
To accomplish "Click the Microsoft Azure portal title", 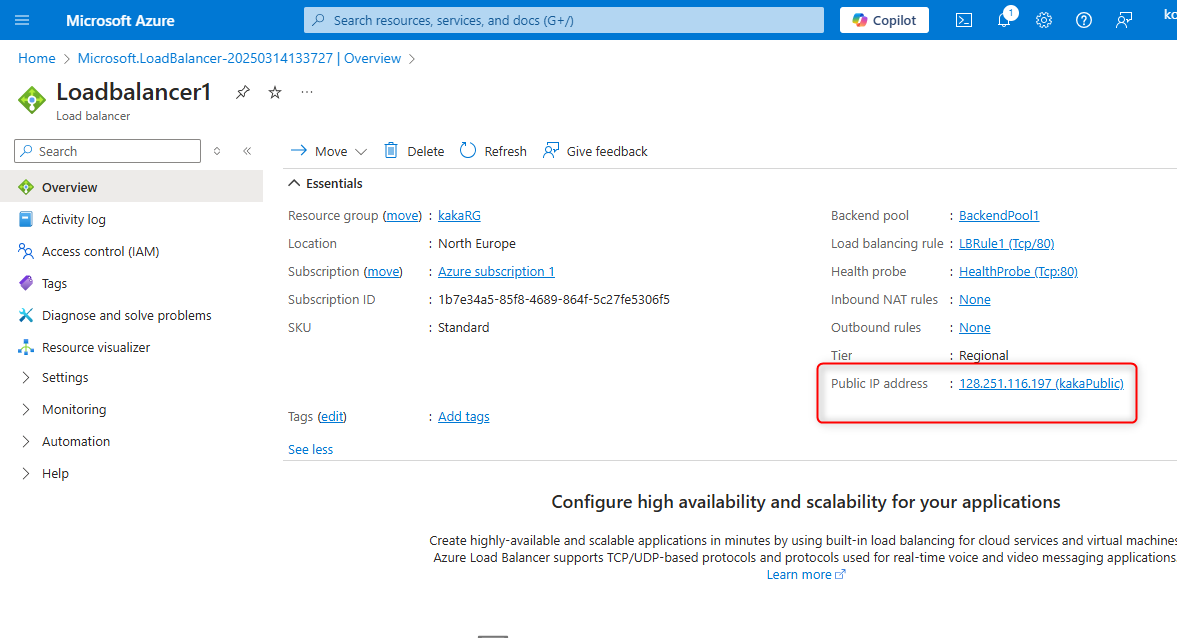I will (x=120, y=21).
